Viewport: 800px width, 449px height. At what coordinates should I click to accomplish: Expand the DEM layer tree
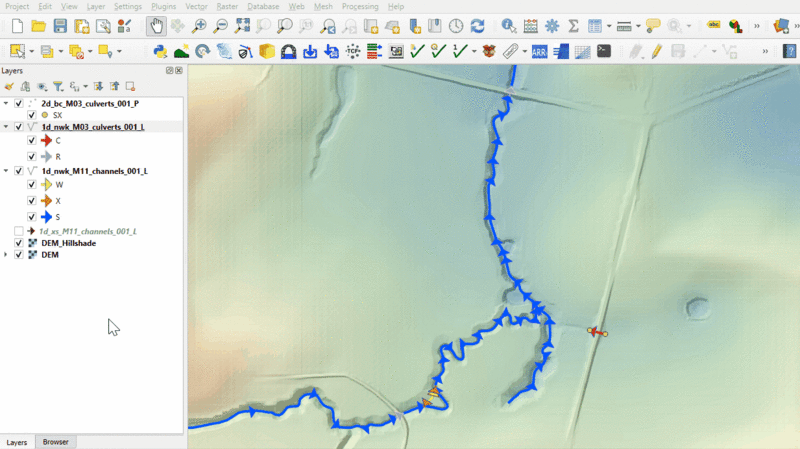[7, 255]
